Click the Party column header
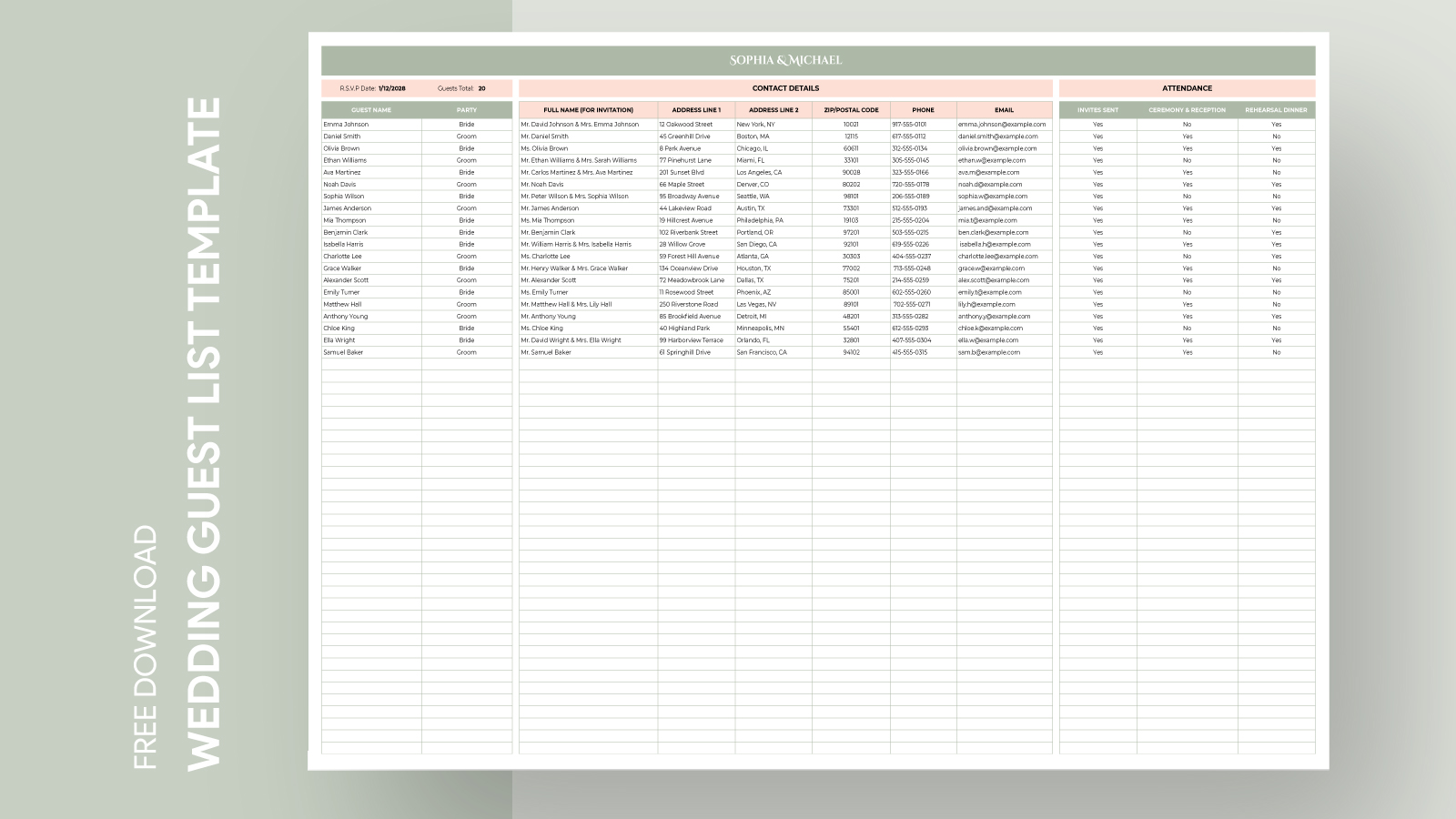The width and height of the screenshot is (1456, 819). coord(467,110)
